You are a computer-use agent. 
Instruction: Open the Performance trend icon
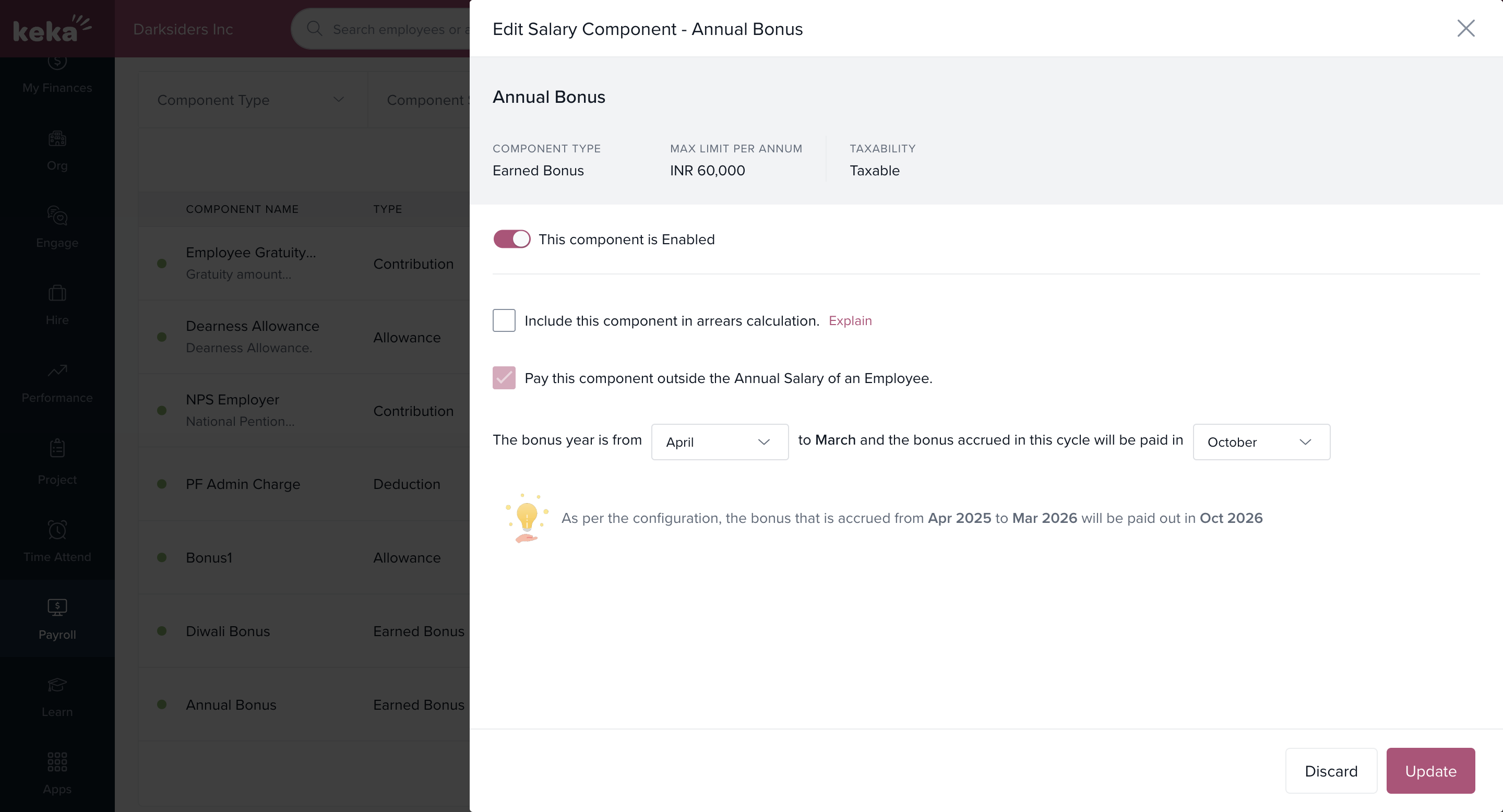tap(57, 371)
